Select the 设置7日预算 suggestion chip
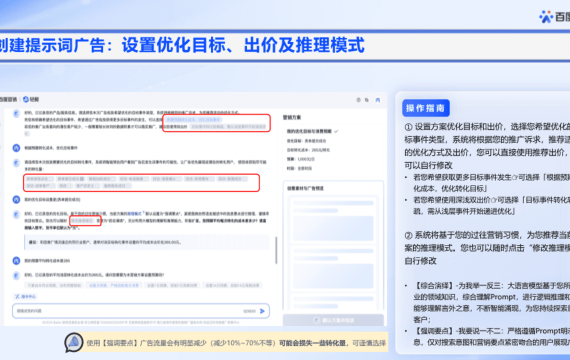 tap(171, 285)
